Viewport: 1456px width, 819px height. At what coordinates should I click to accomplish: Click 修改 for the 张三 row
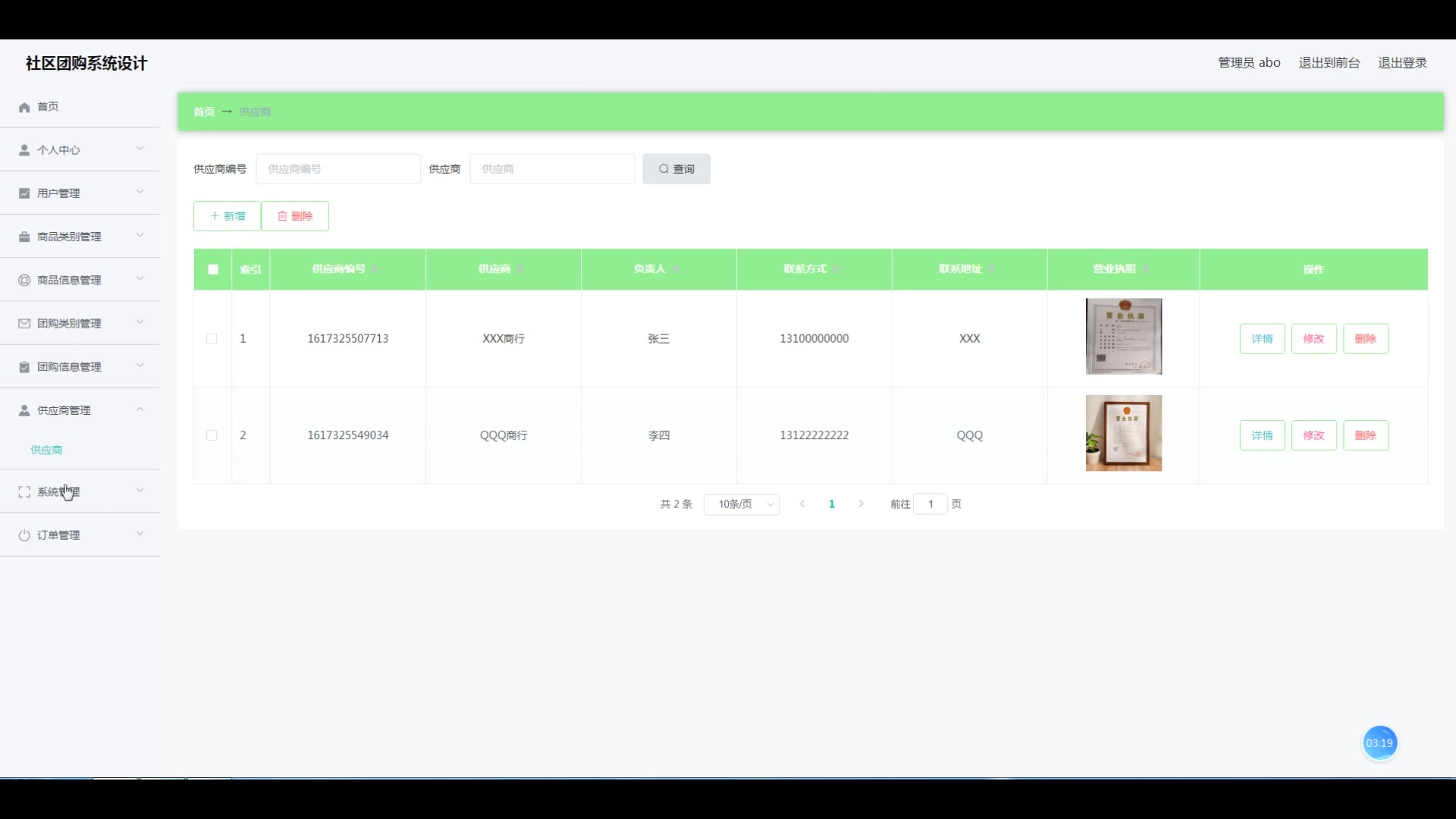point(1313,339)
